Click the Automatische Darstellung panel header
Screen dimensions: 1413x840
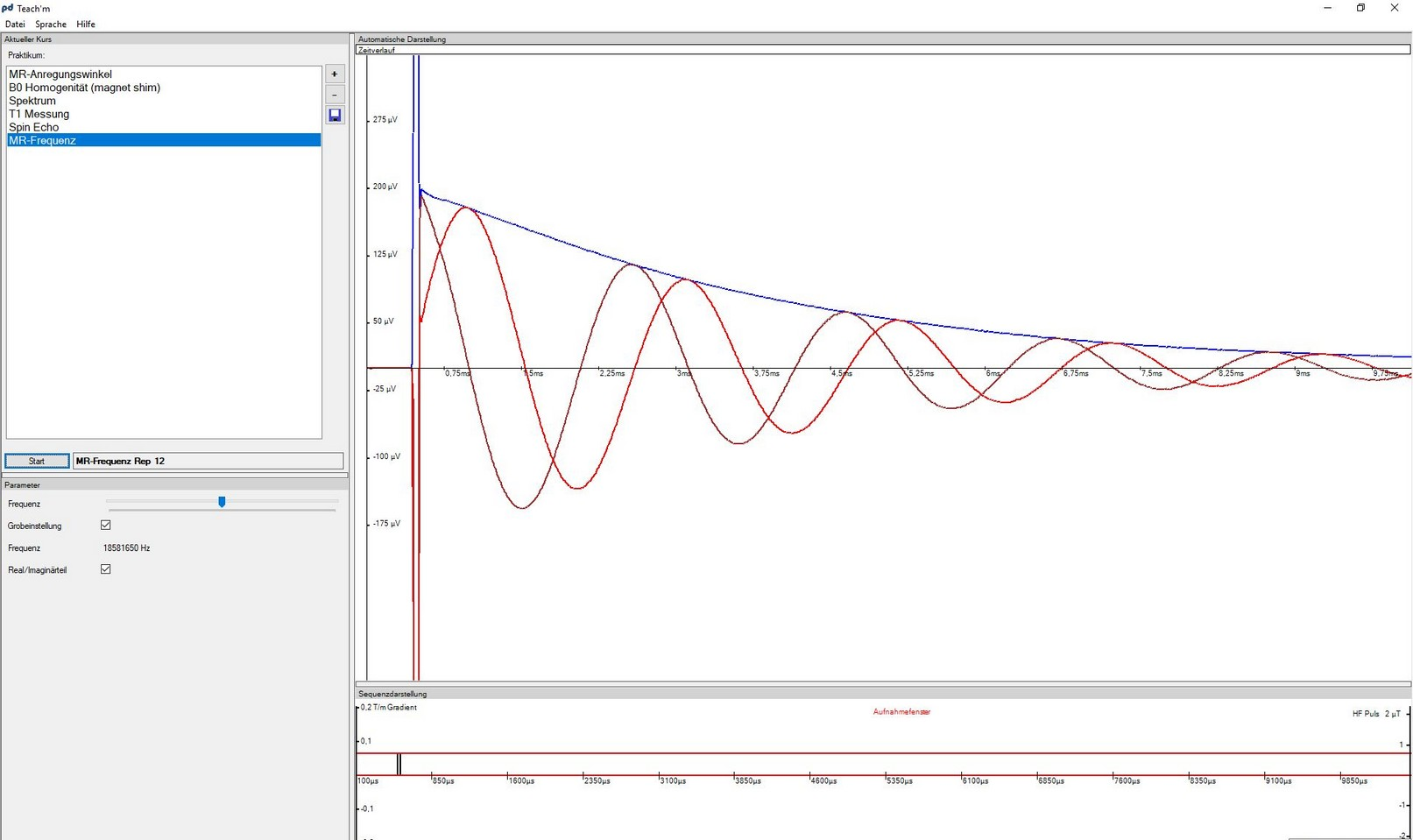pyautogui.click(x=883, y=39)
